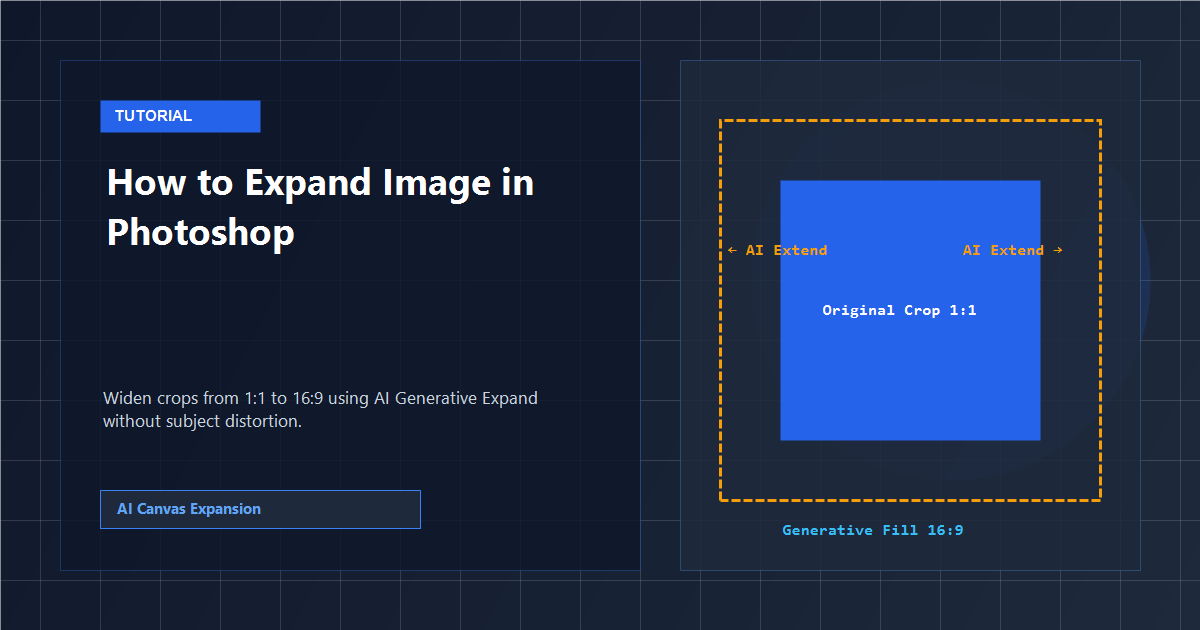
Task: Click the right 'AI Extend →' label
Action: coord(1012,250)
